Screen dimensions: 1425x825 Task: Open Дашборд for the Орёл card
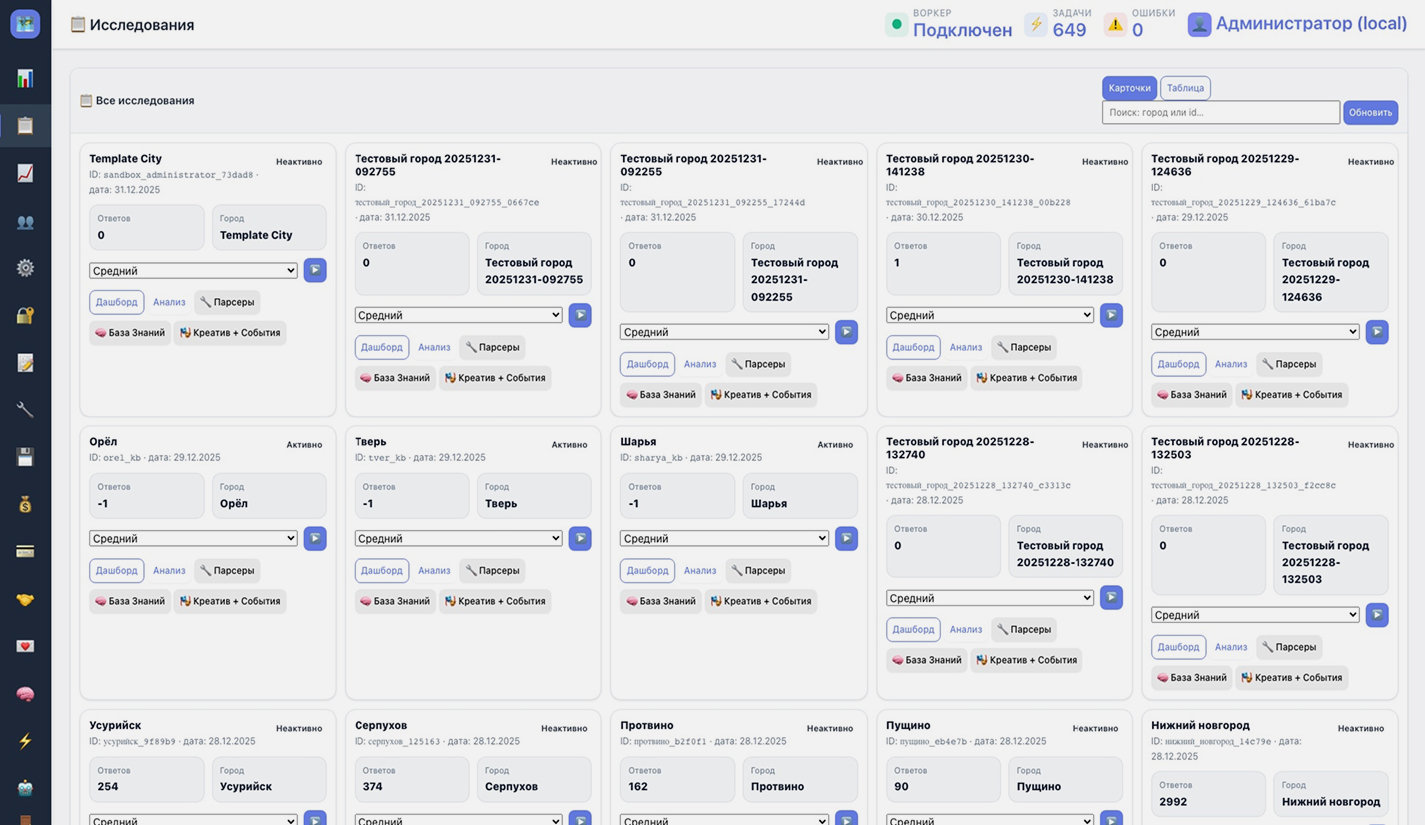coord(116,570)
